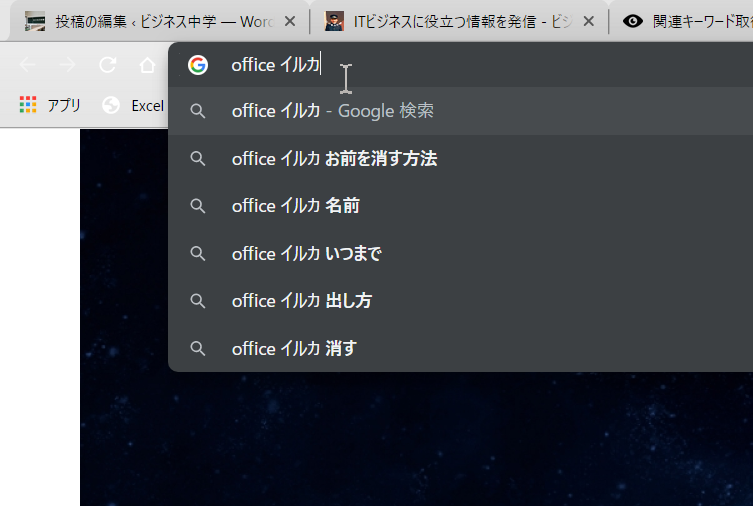Image resolution: width=753 pixels, height=506 pixels.
Task: Click the Google logo in address bar
Action: point(198,65)
